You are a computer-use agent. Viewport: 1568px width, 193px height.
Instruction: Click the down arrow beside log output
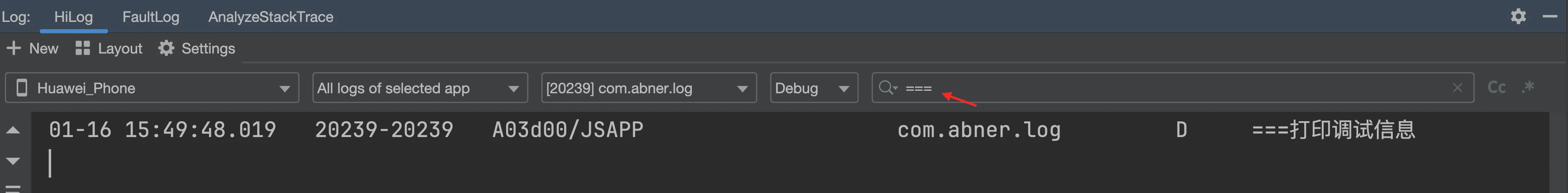[13, 161]
